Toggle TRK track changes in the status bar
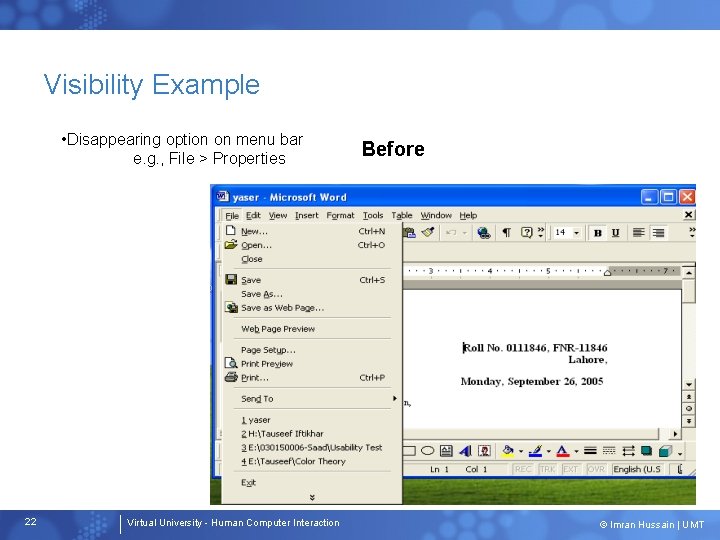The width and height of the screenshot is (720, 540). (x=547, y=469)
